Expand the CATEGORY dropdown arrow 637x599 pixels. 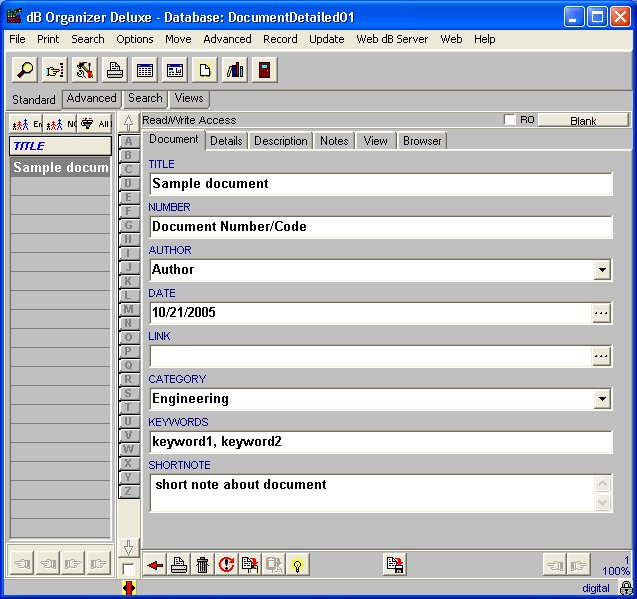tap(602, 399)
